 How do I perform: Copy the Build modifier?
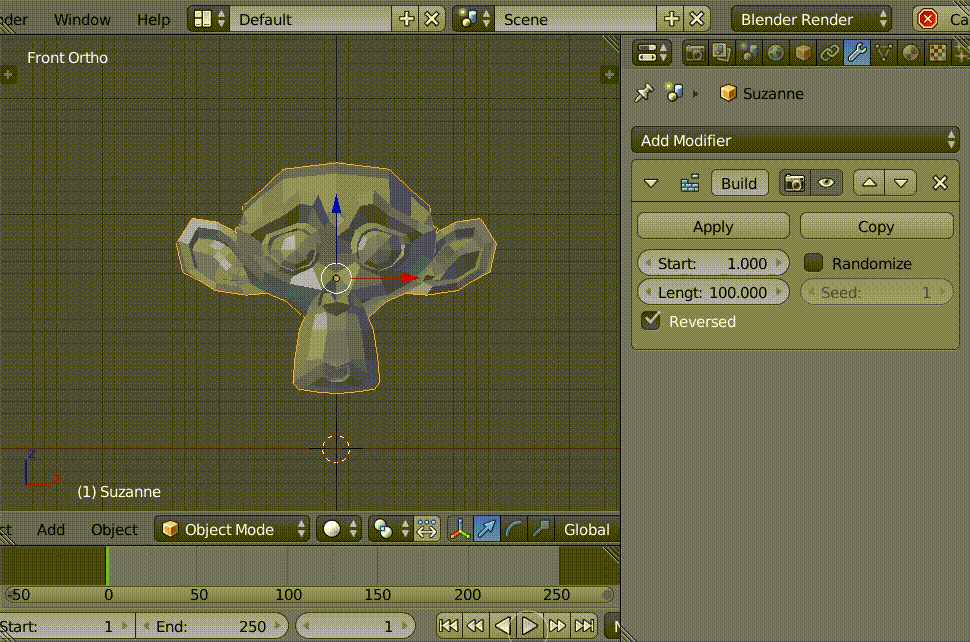pyautogui.click(x=876, y=226)
